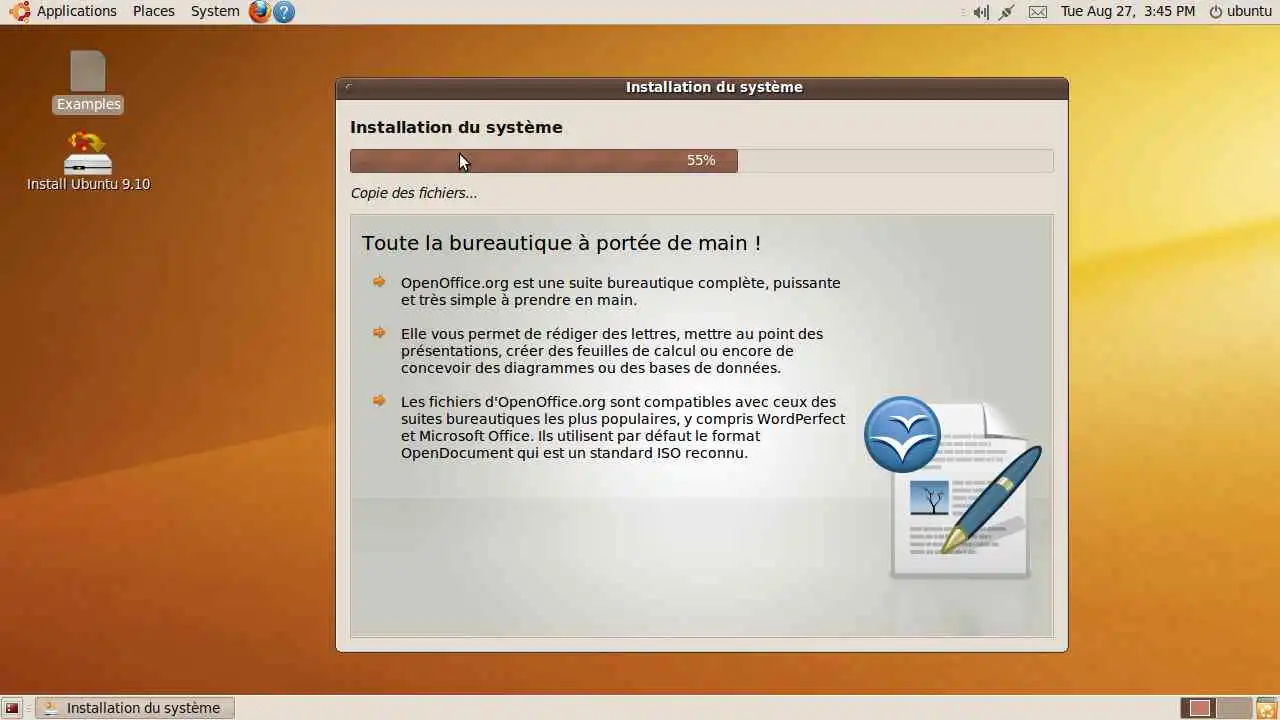Click the text about OpenOffice.org suite bureautique complète
The width and height of the screenshot is (1280, 720).
(x=620, y=291)
